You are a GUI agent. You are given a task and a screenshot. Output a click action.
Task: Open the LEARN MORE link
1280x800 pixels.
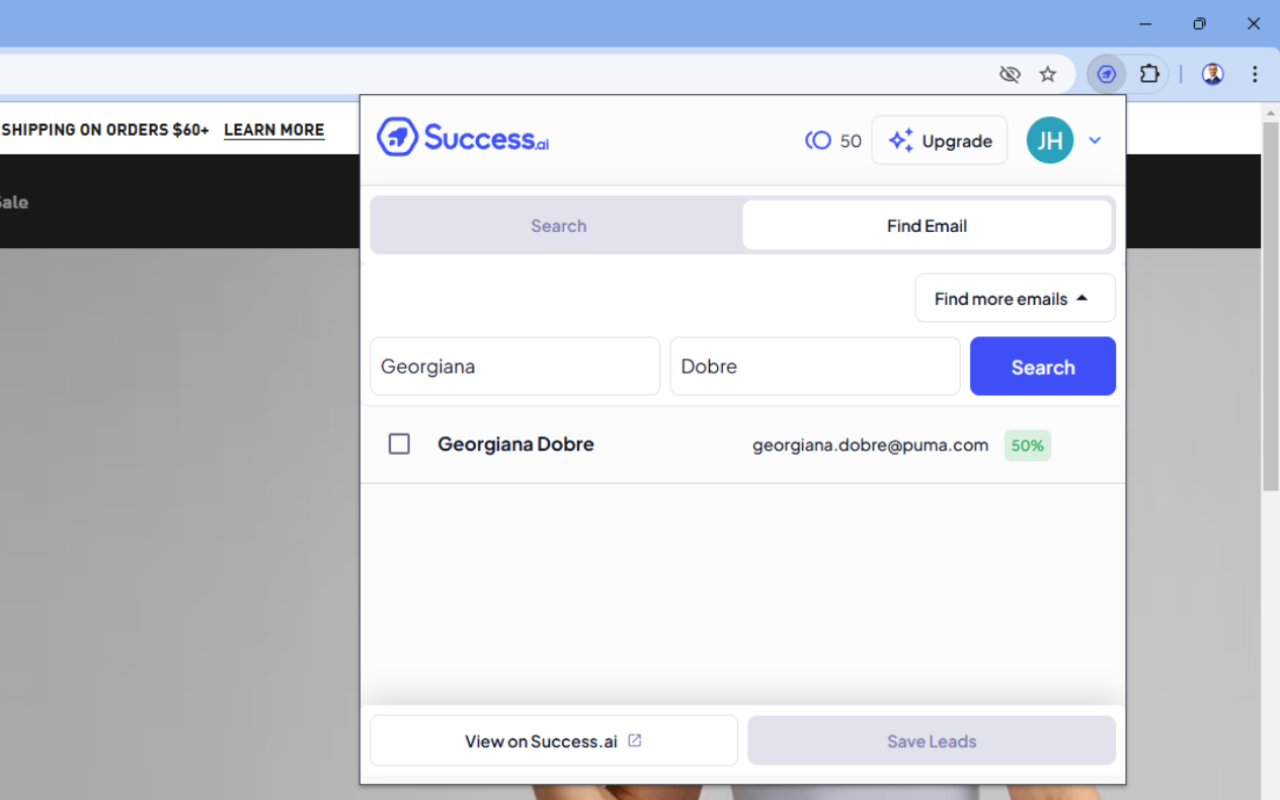coord(273,130)
